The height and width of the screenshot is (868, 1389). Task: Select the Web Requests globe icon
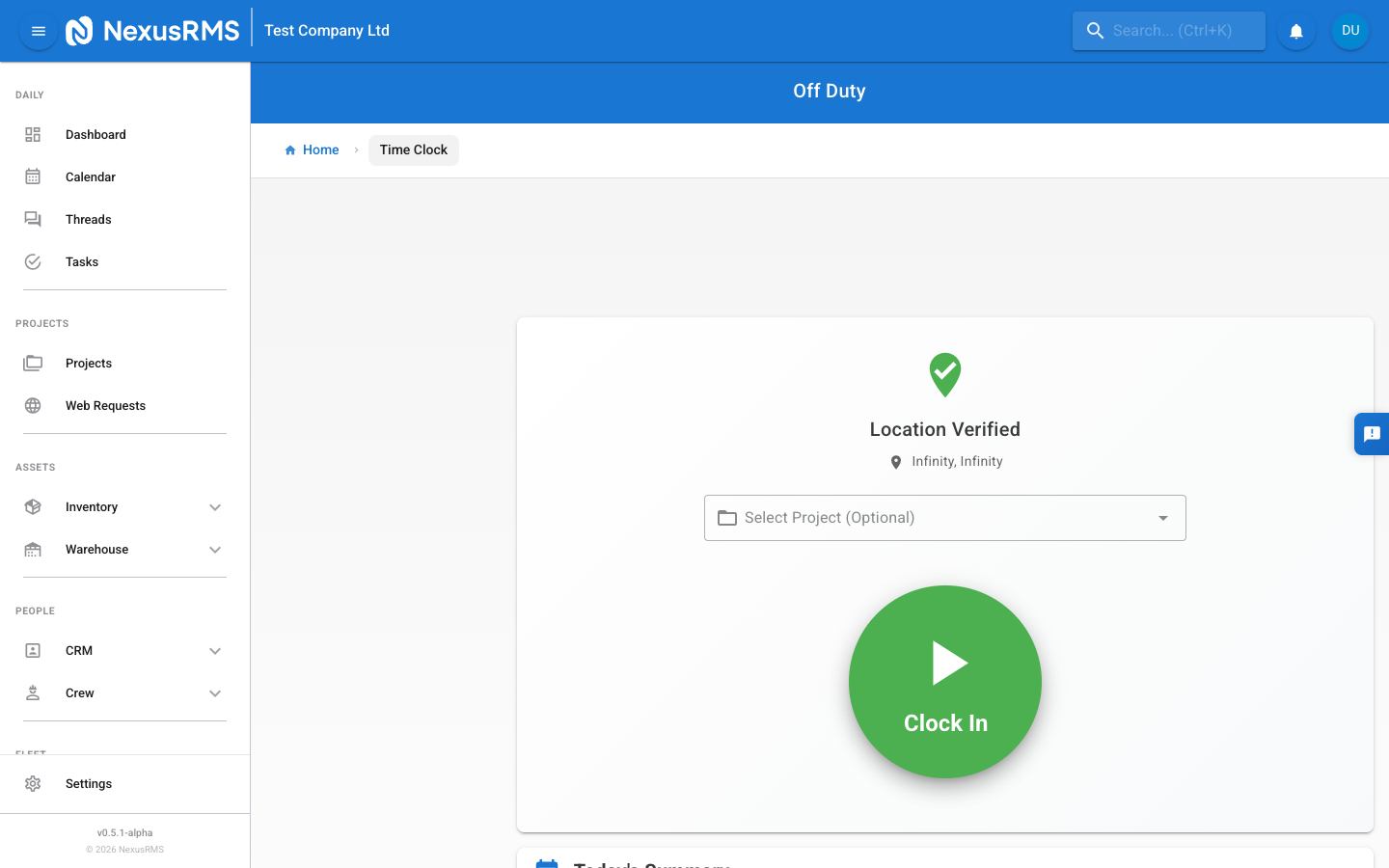click(x=33, y=405)
